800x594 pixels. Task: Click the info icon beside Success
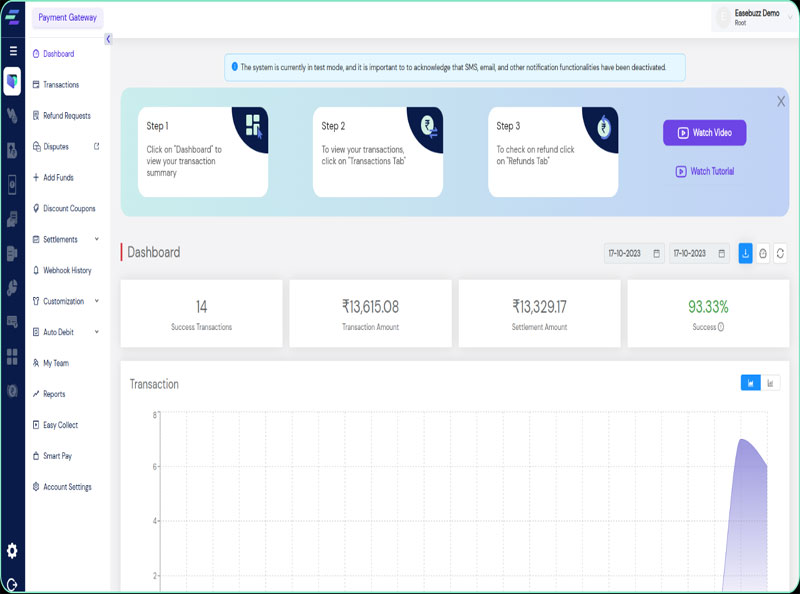(721, 327)
